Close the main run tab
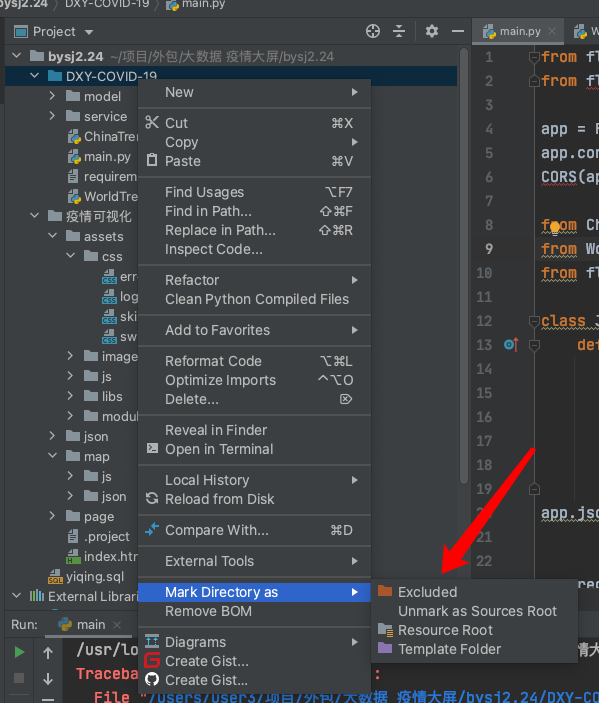Screen dimensions: 599x703 point(117,625)
